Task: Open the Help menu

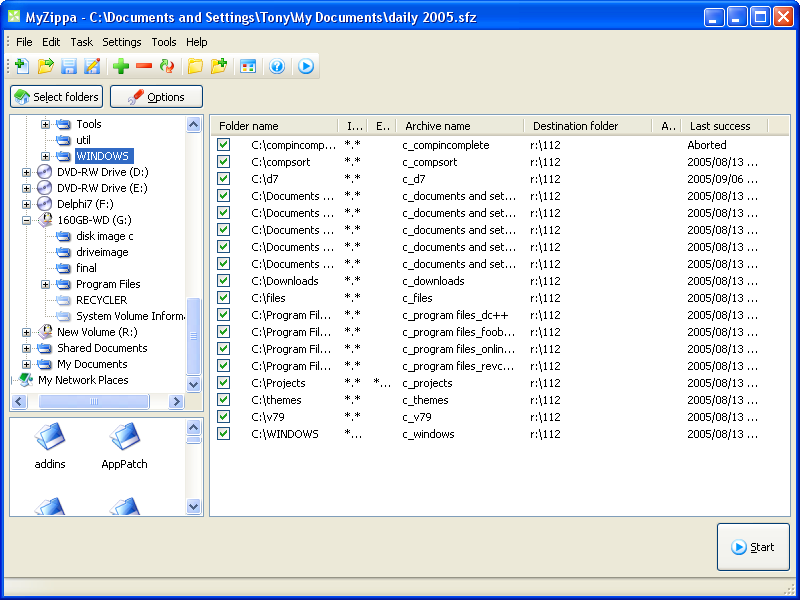Action: (x=196, y=42)
